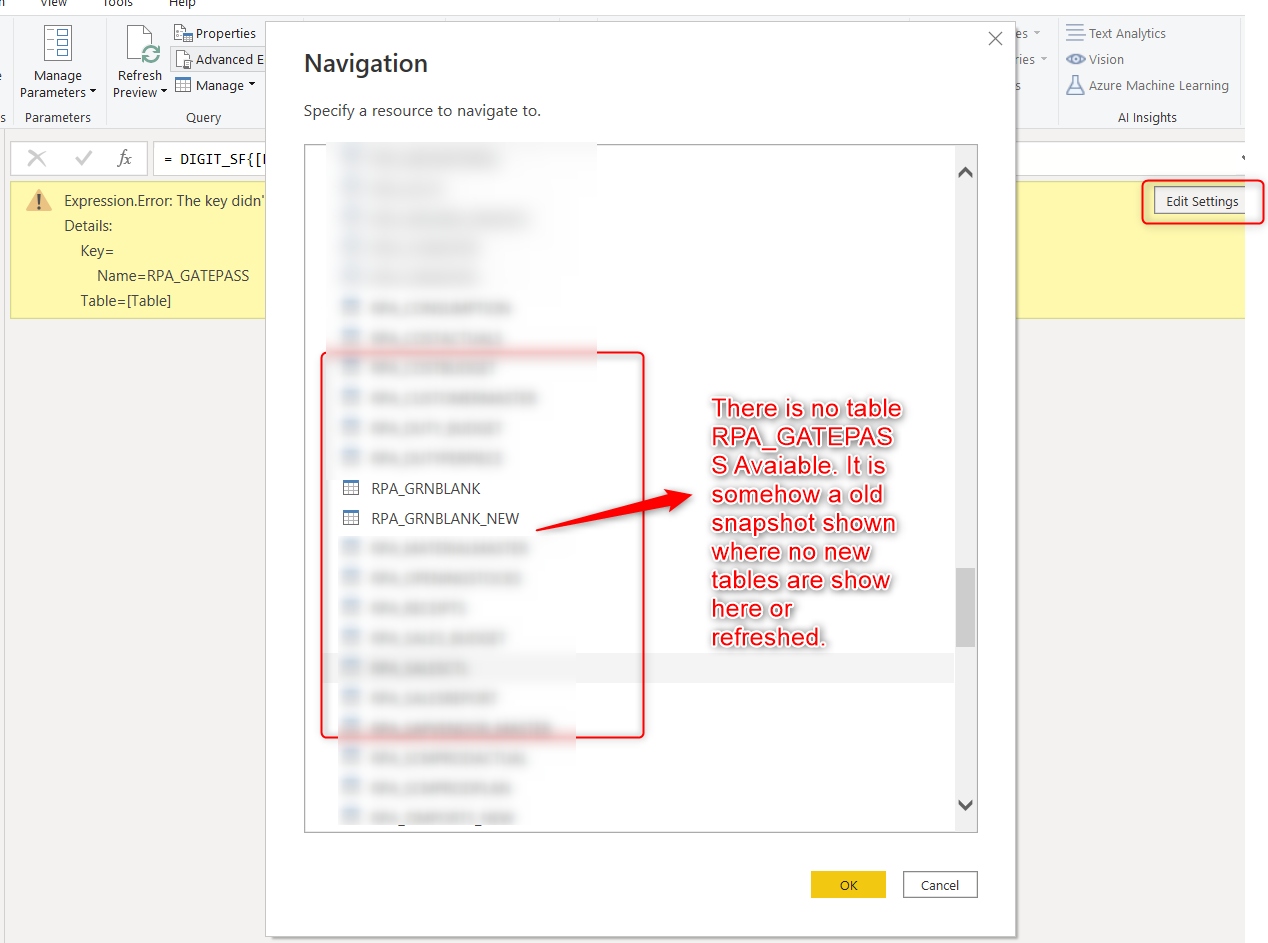Click the fx formula function icon
Viewport: 1268px width, 943px height.
pyautogui.click(x=124, y=158)
